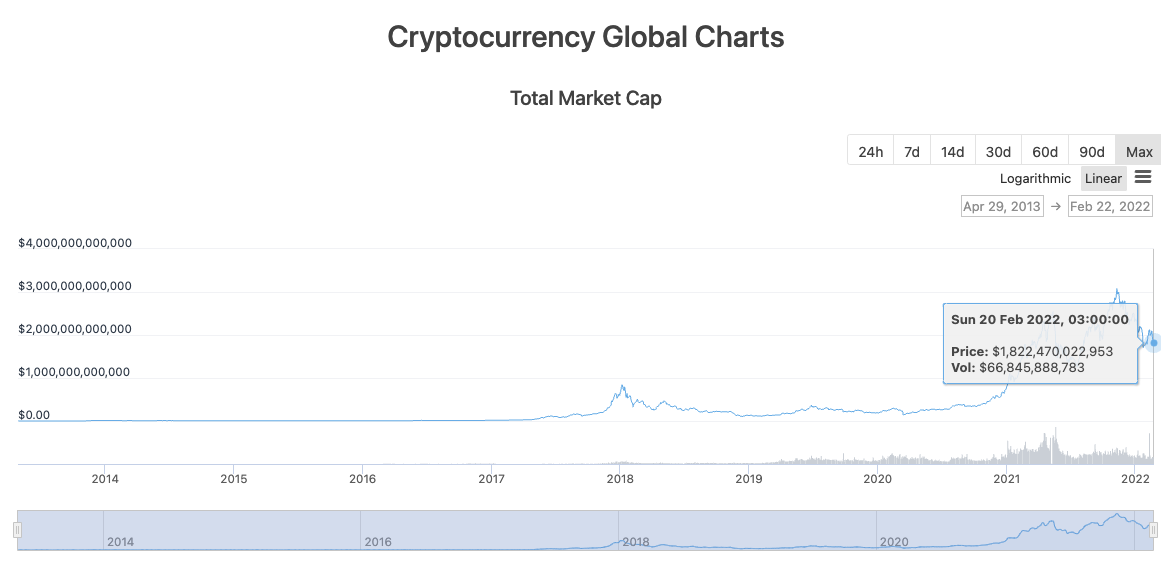Click the highlighted data point marker
This screenshot has width=1161, height=561.
click(1154, 343)
